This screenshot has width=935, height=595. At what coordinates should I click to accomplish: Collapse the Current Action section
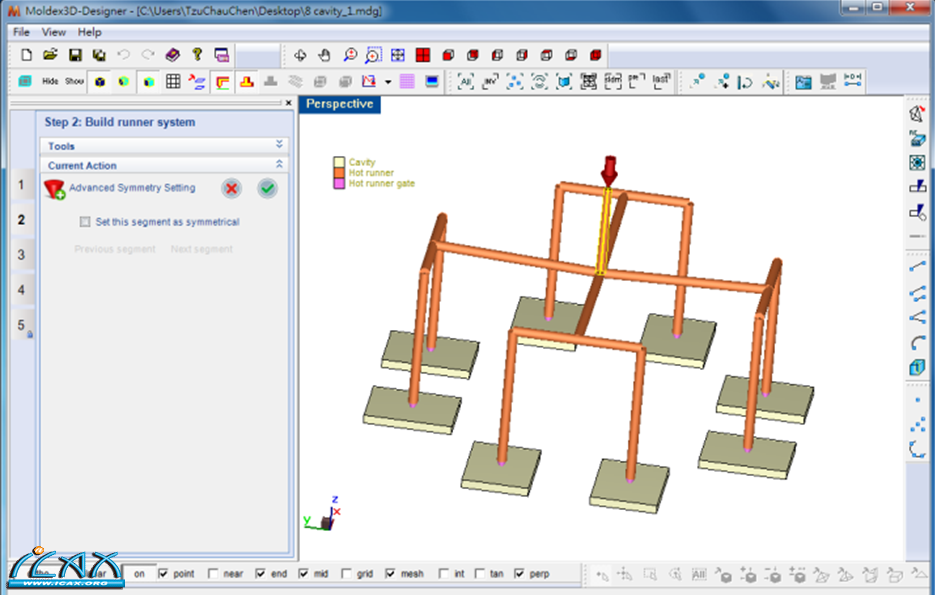(279, 165)
